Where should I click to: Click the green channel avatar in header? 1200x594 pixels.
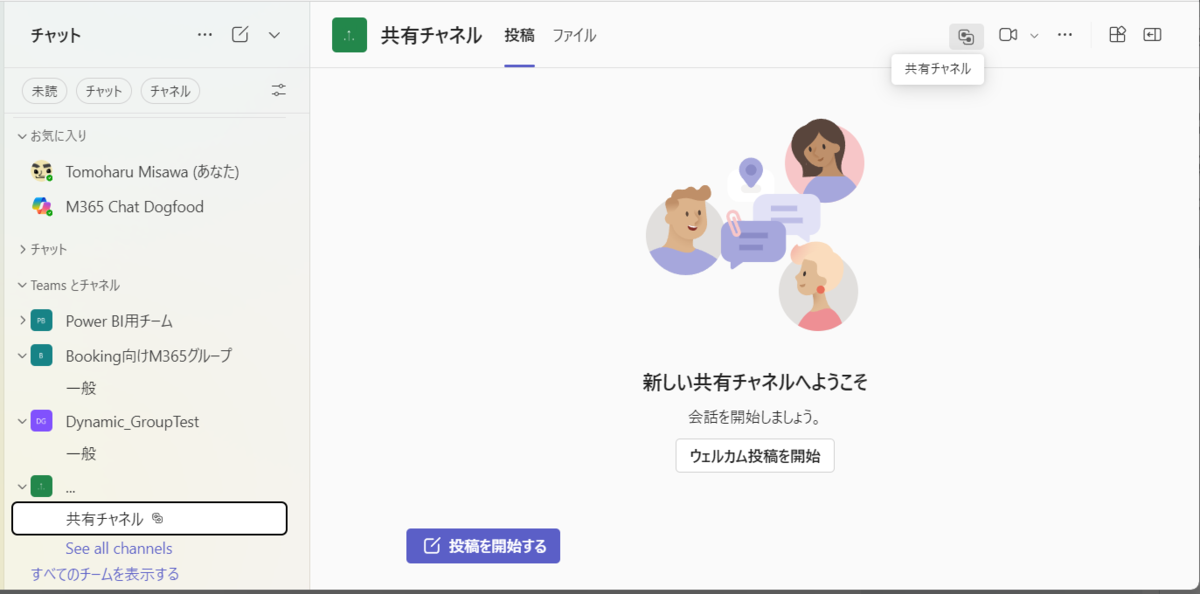pyautogui.click(x=349, y=35)
